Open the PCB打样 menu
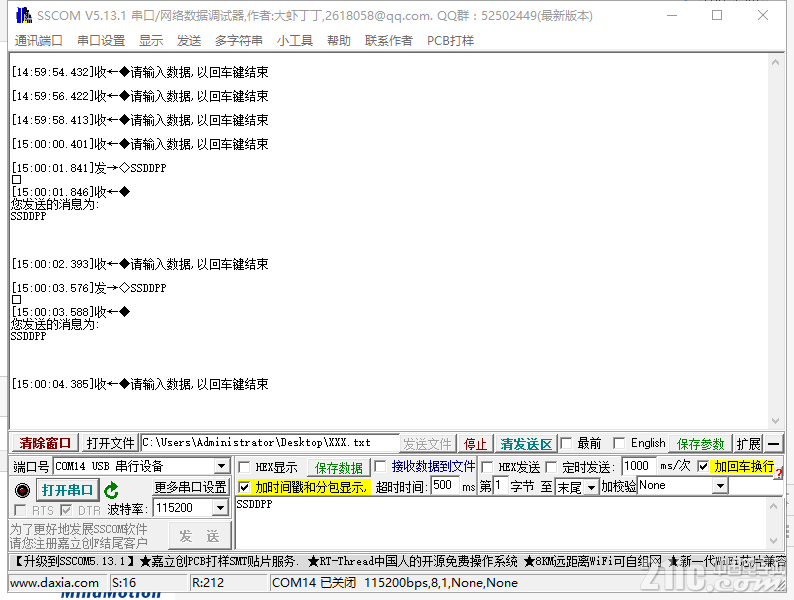This screenshot has width=794, height=600. pos(450,41)
